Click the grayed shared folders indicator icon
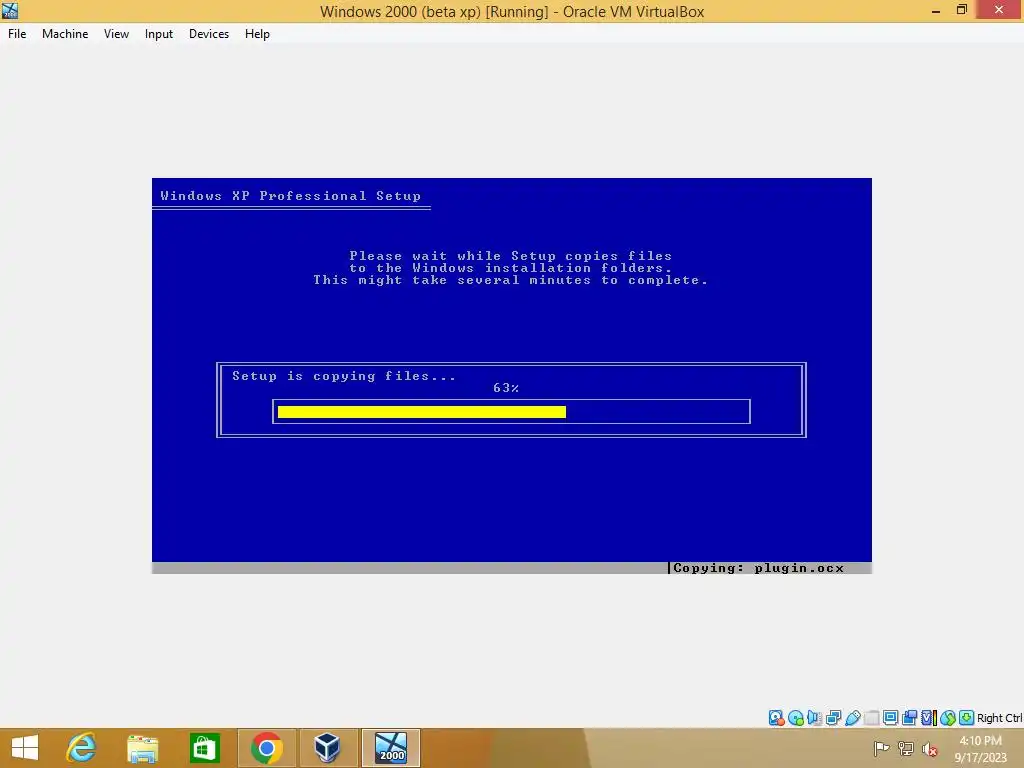 coord(872,718)
